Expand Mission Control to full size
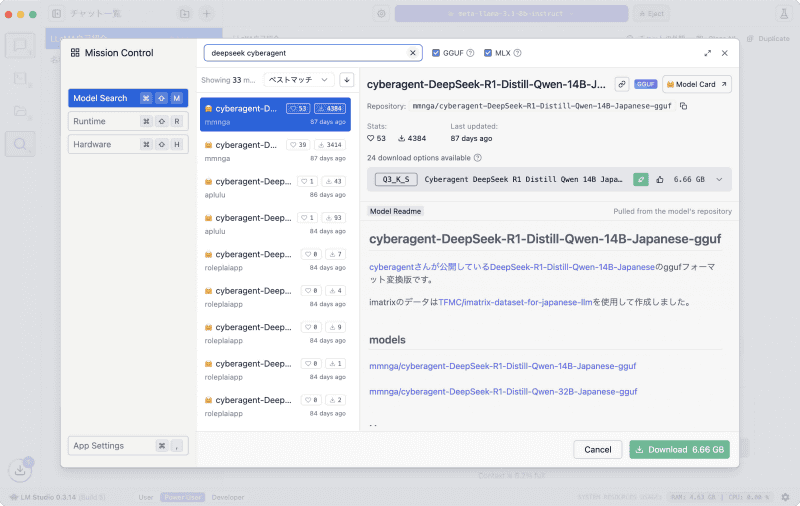Viewport: 800px width, 506px height. tap(708, 53)
